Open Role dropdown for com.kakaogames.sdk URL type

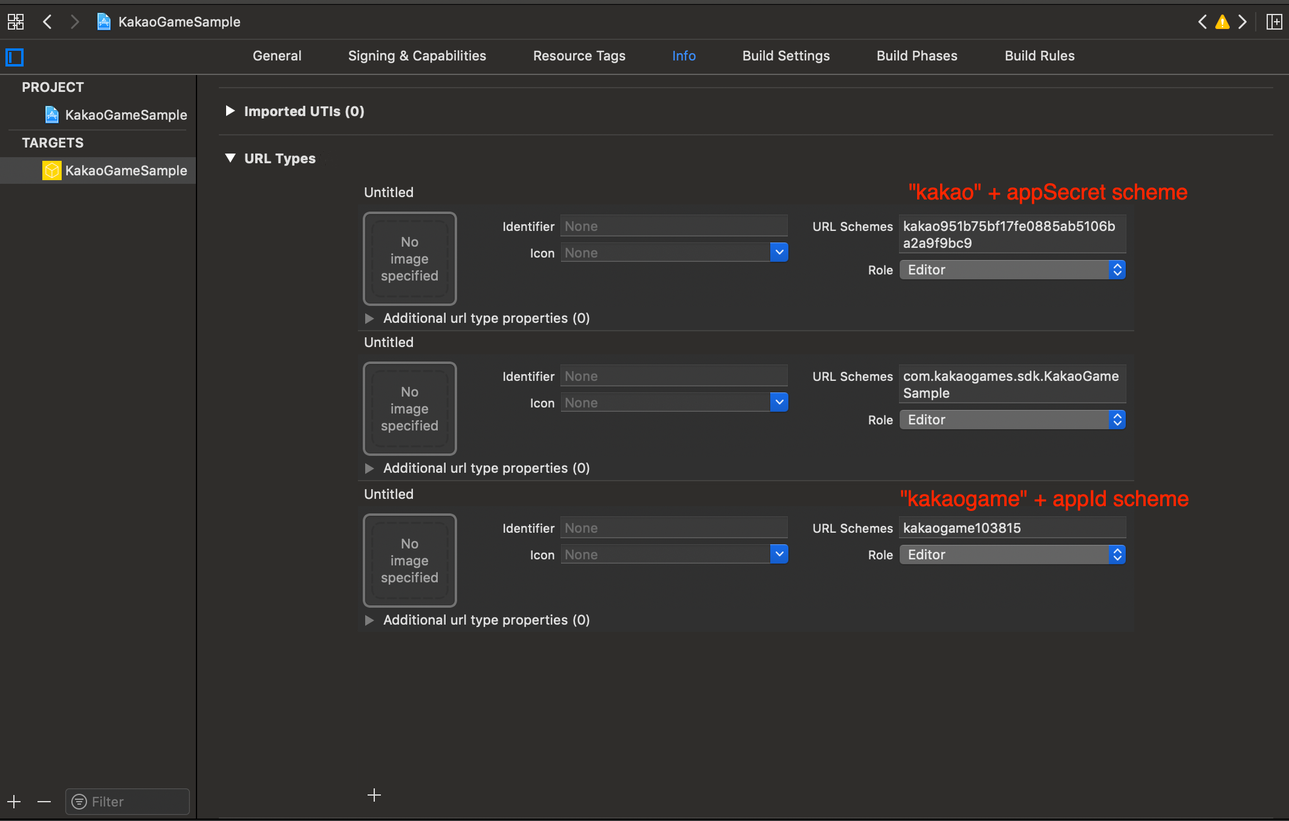click(1013, 420)
